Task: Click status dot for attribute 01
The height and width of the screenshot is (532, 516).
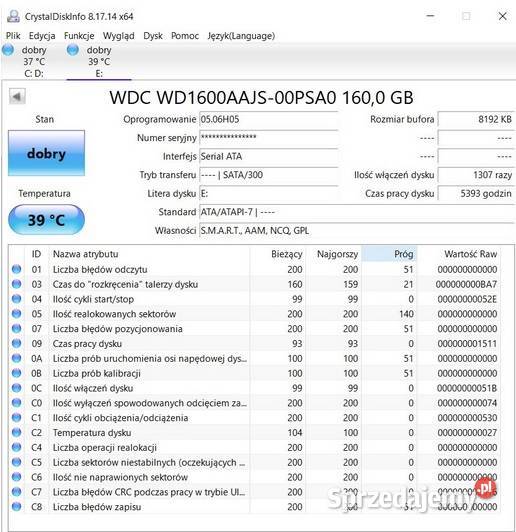Action: click(x=16, y=269)
